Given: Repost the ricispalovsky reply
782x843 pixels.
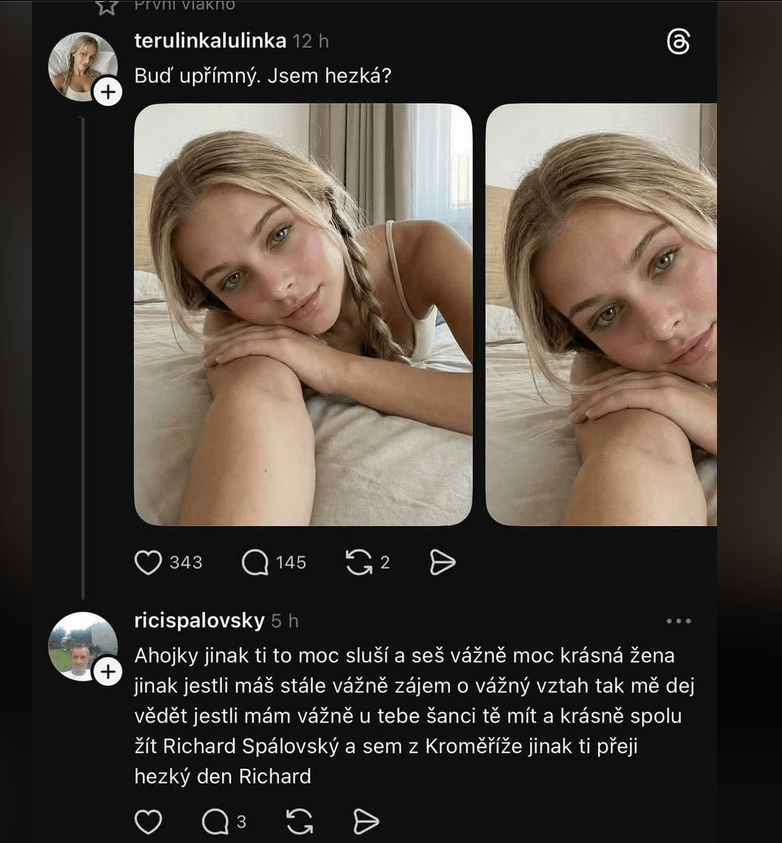Looking at the screenshot, I should tap(299, 822).
